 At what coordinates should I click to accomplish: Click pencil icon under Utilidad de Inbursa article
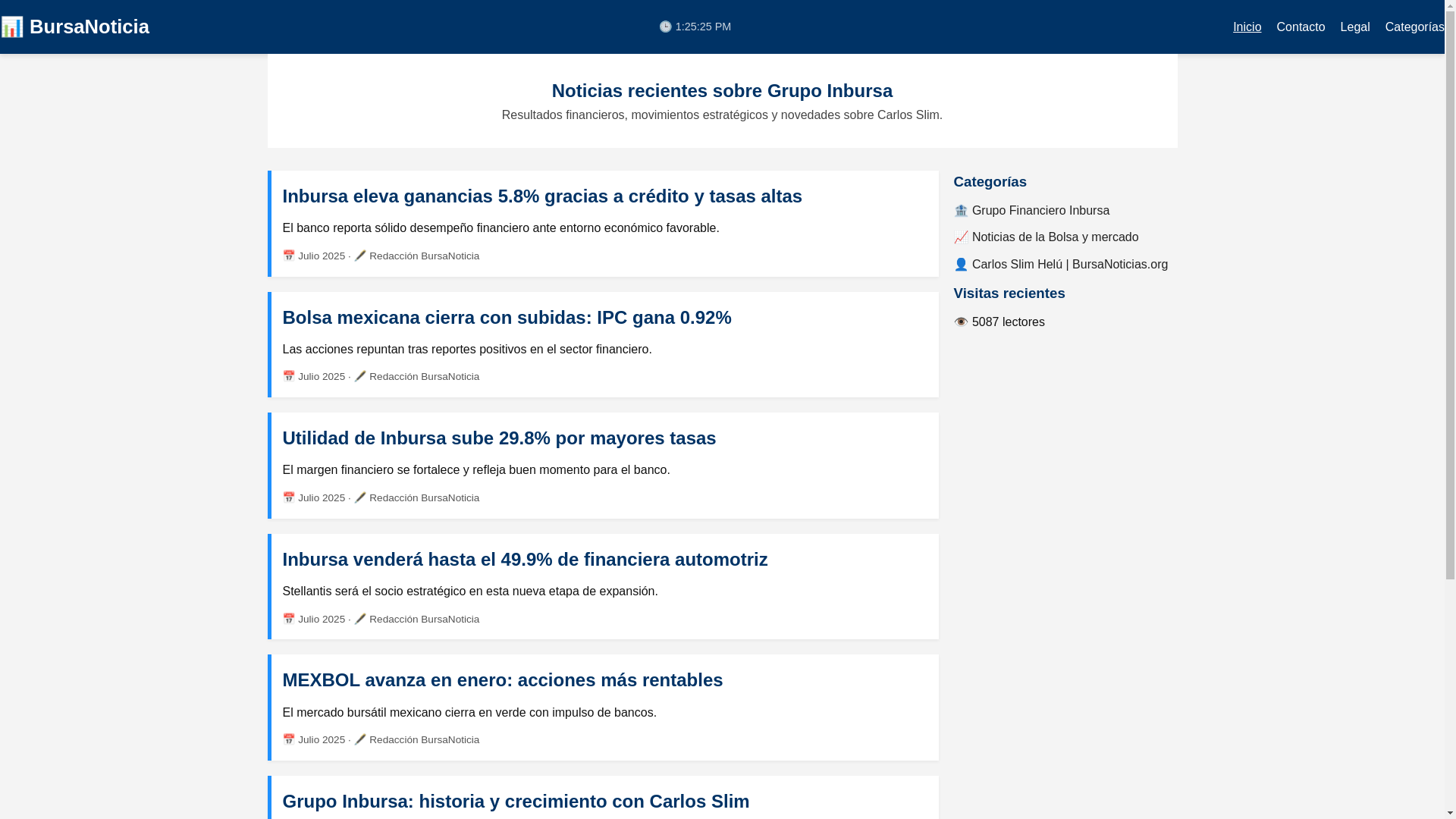click(360, 497)
